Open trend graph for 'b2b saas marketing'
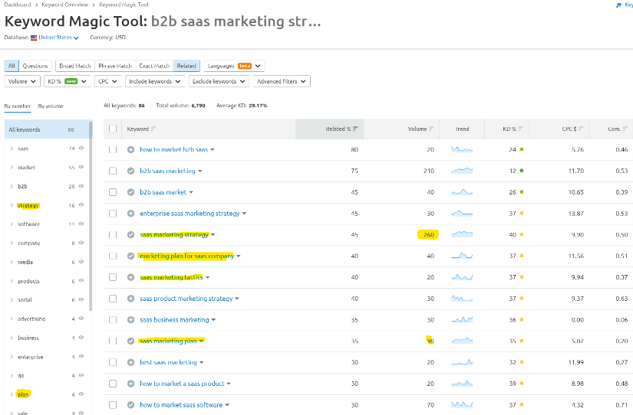 pyautogui.click(x=462, y=171)
